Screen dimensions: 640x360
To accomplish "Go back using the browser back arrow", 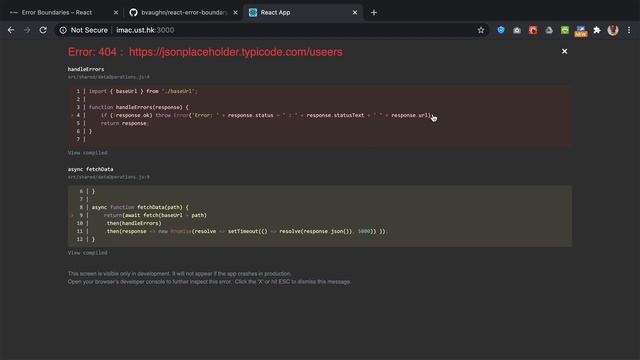I will 11,30.
